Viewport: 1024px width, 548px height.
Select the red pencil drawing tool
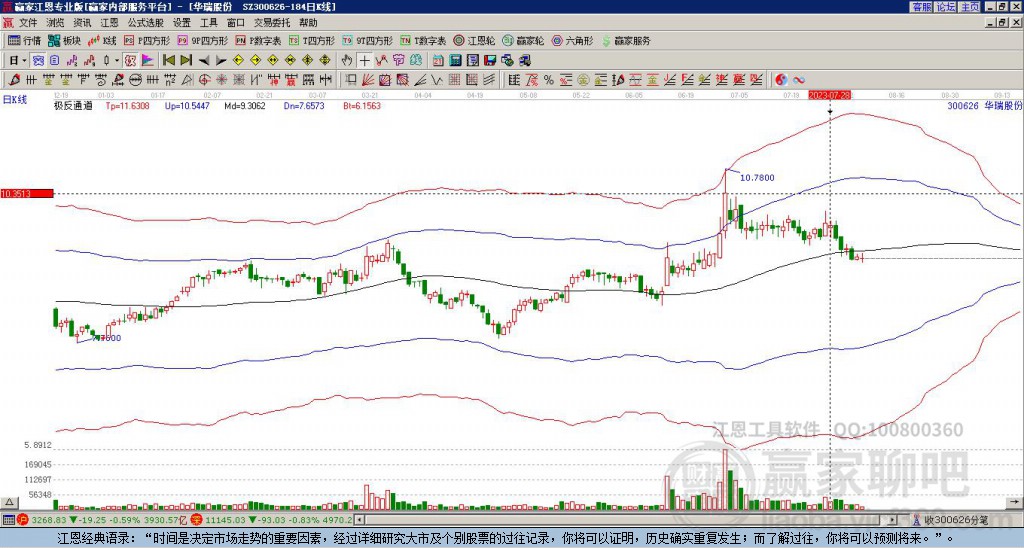(x=13, y=80)
